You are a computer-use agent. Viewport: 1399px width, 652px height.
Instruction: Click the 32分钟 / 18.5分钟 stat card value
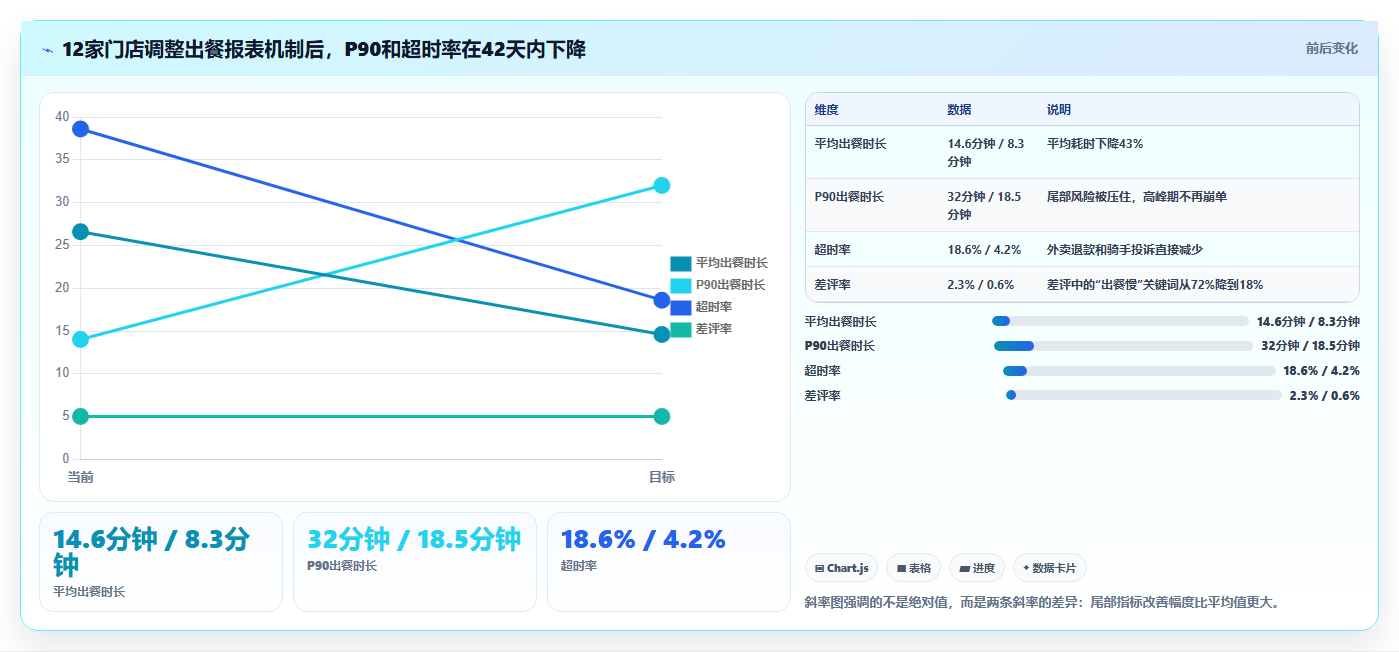[414, 539]
